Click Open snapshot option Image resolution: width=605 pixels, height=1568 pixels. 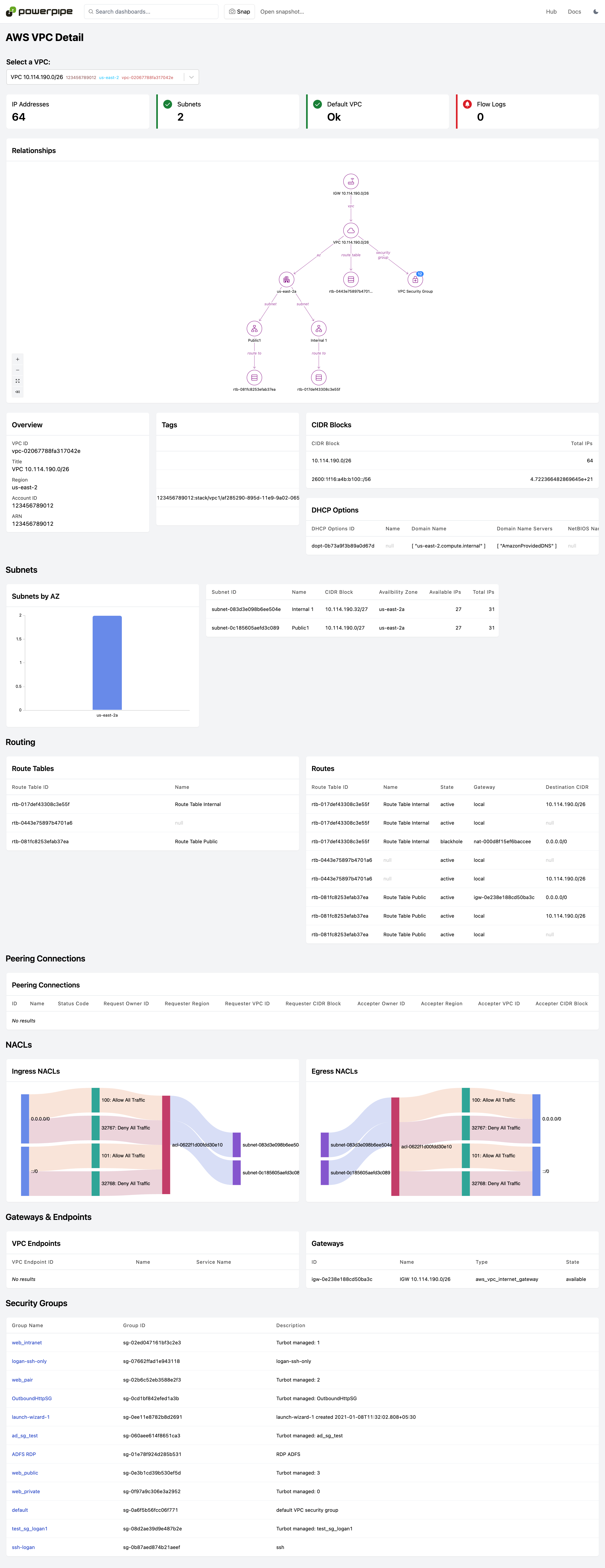click(282, 12)
